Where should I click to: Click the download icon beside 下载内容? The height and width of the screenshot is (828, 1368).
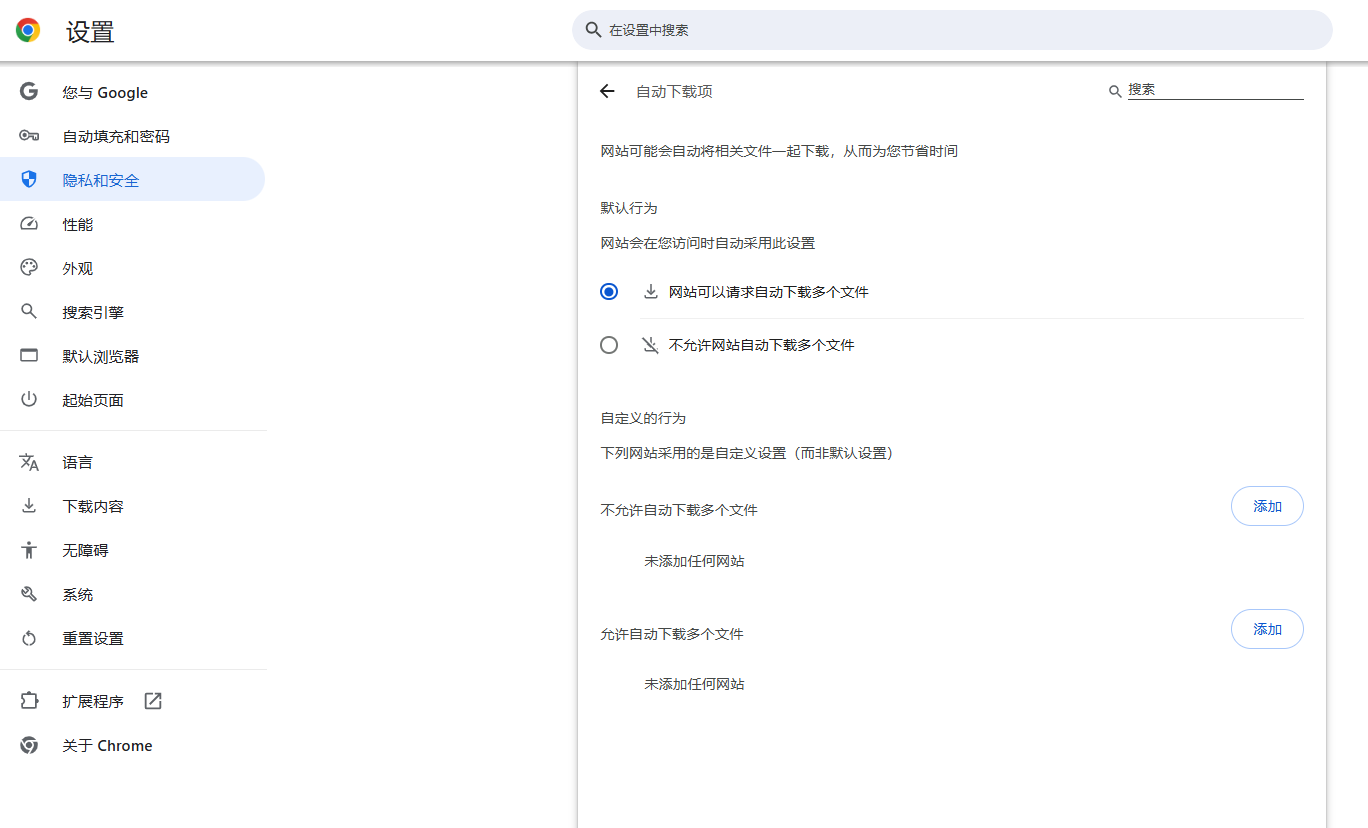pos(29,506)
